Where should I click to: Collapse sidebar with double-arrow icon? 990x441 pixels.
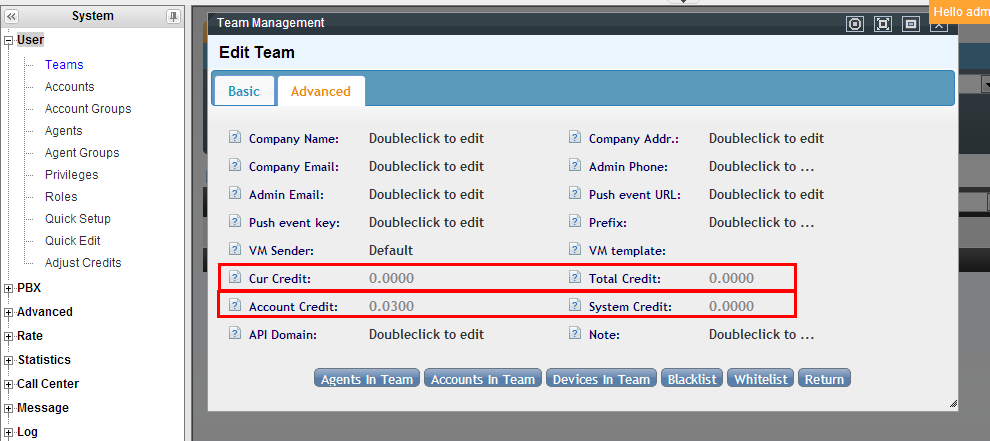click(x=12, y=16)
